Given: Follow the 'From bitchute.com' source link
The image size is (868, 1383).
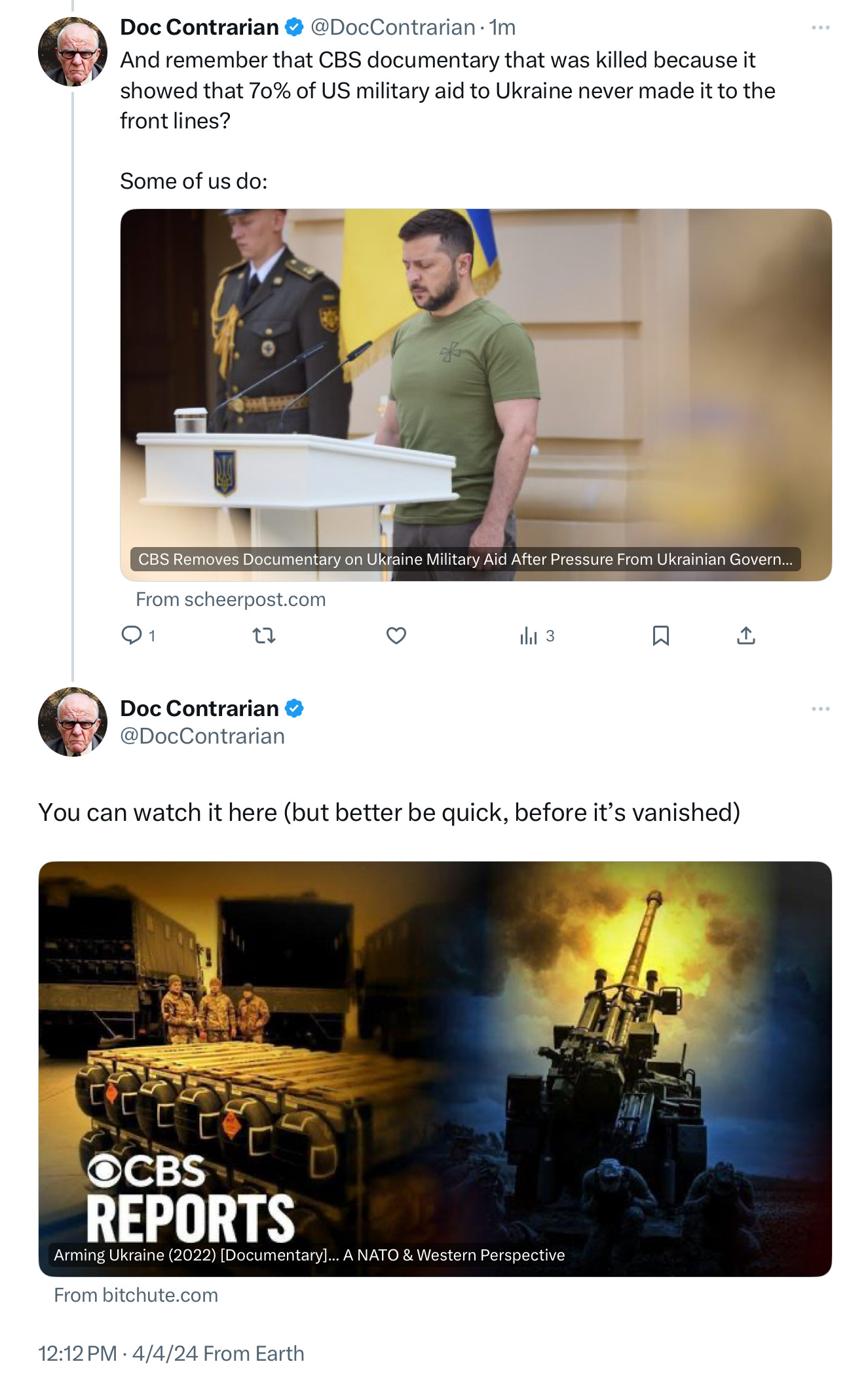Looking at the screenshot, I should click(136, 1295).
